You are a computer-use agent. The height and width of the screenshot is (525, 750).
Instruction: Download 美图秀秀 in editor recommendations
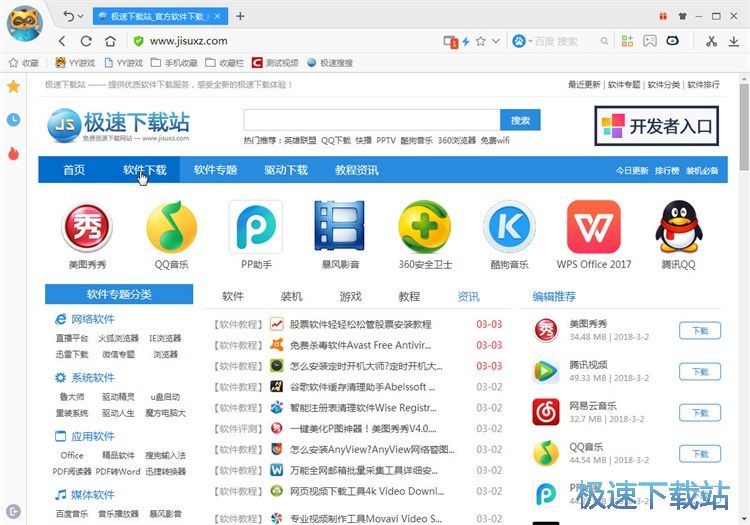coord(700,330)
